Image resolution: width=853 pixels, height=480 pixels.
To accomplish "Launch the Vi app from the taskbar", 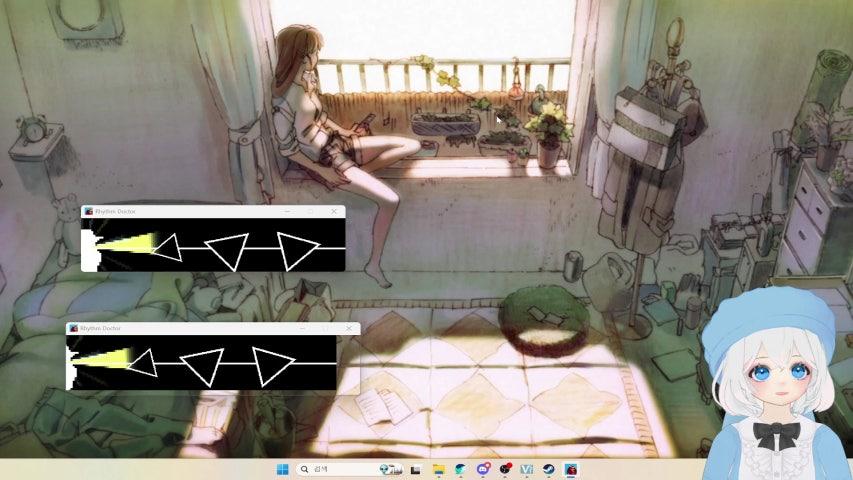I will tap(526, 469).
